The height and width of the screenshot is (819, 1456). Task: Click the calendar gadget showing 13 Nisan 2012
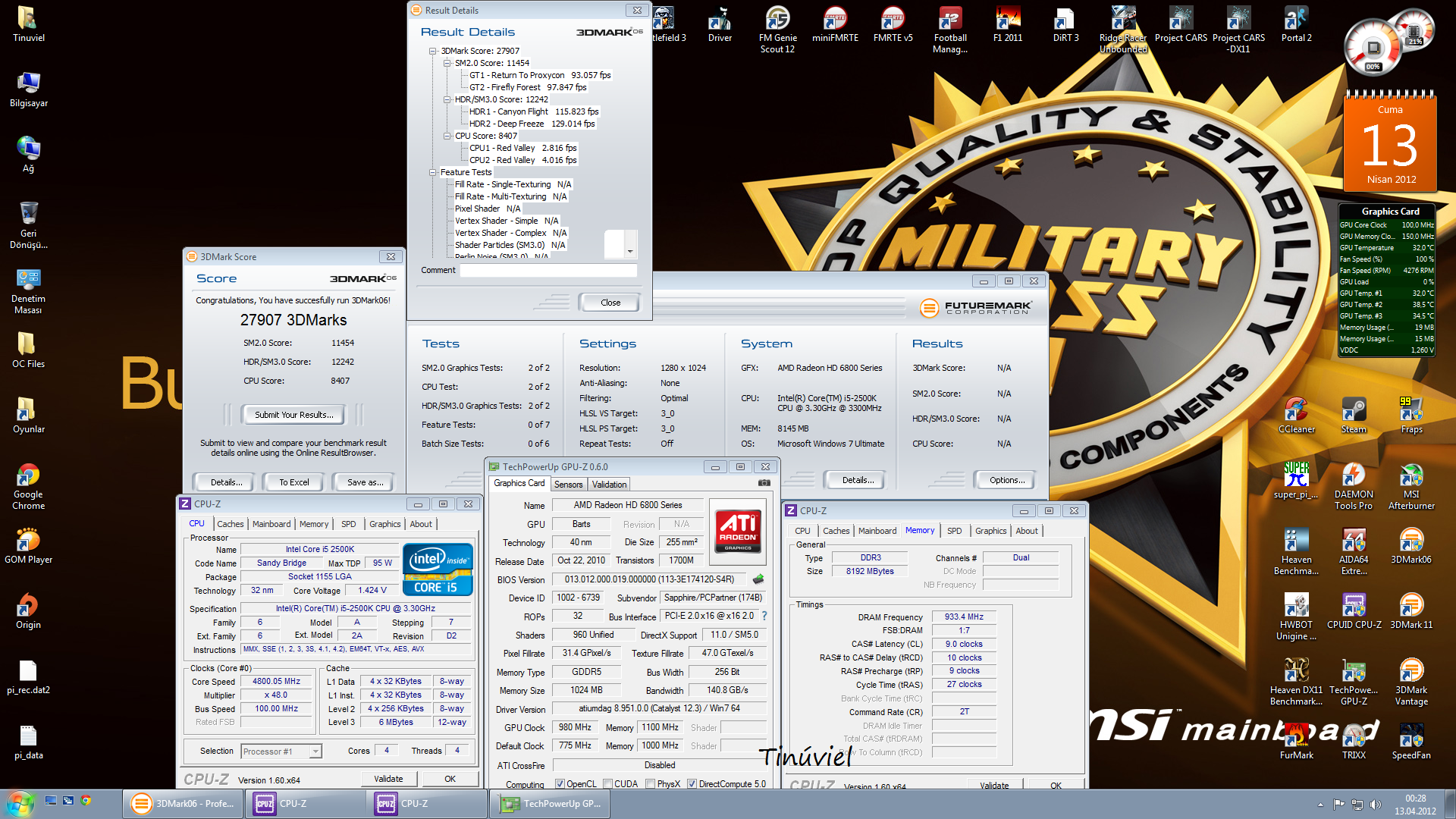[x=1390, y=141]
